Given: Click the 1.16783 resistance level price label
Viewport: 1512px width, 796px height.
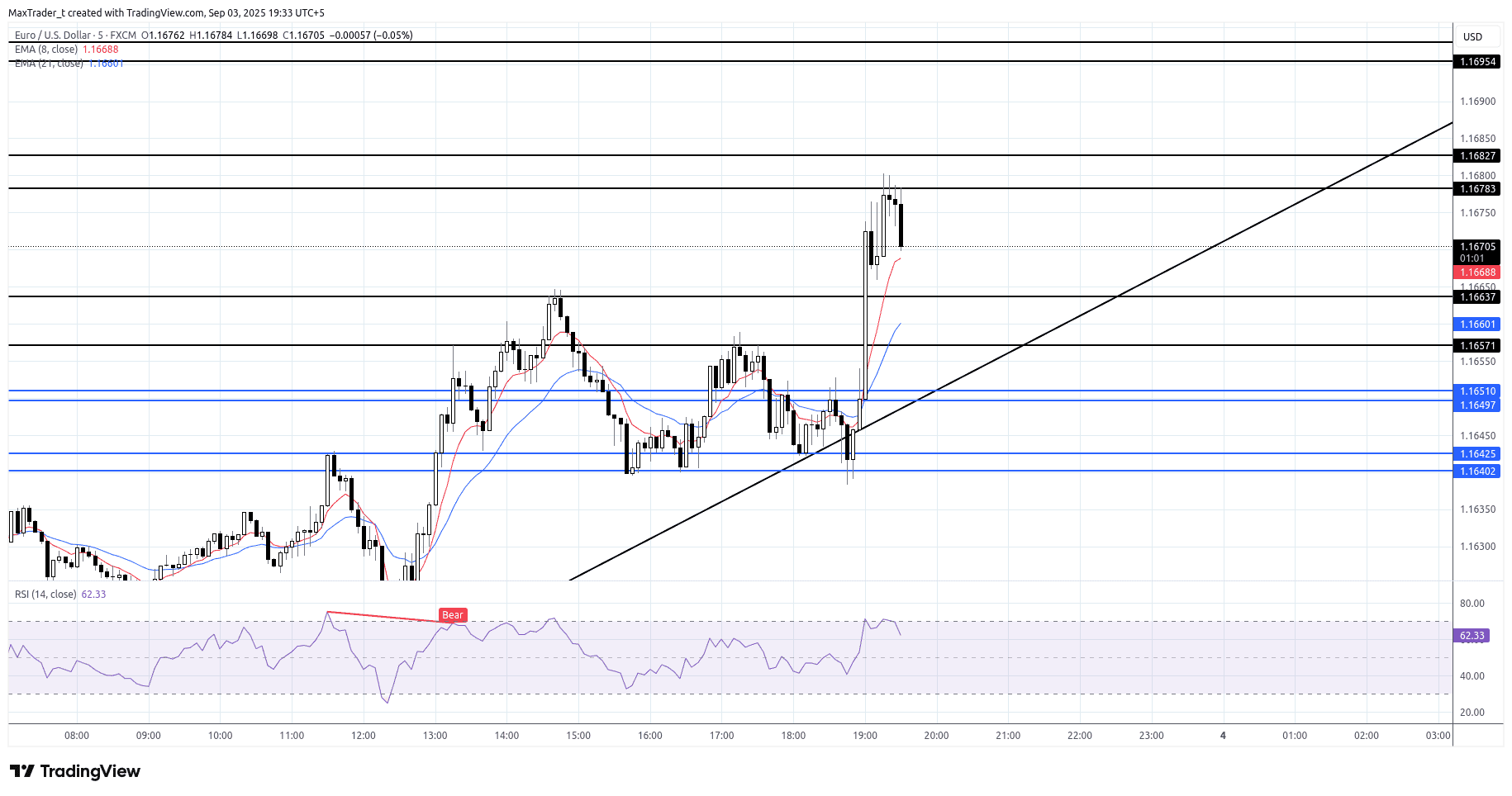Looking at the screenshot, I should (x=1476, y=189).
